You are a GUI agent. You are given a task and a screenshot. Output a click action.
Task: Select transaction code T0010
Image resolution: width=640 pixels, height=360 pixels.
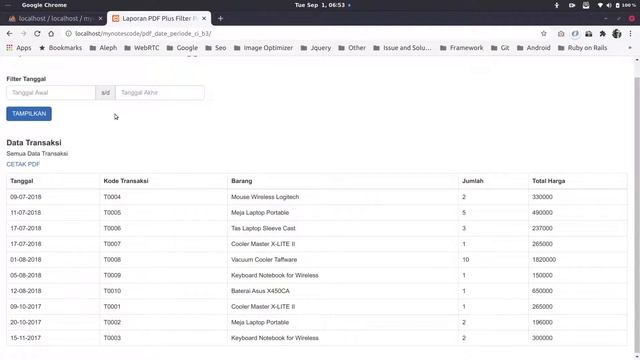pos(112,291)
